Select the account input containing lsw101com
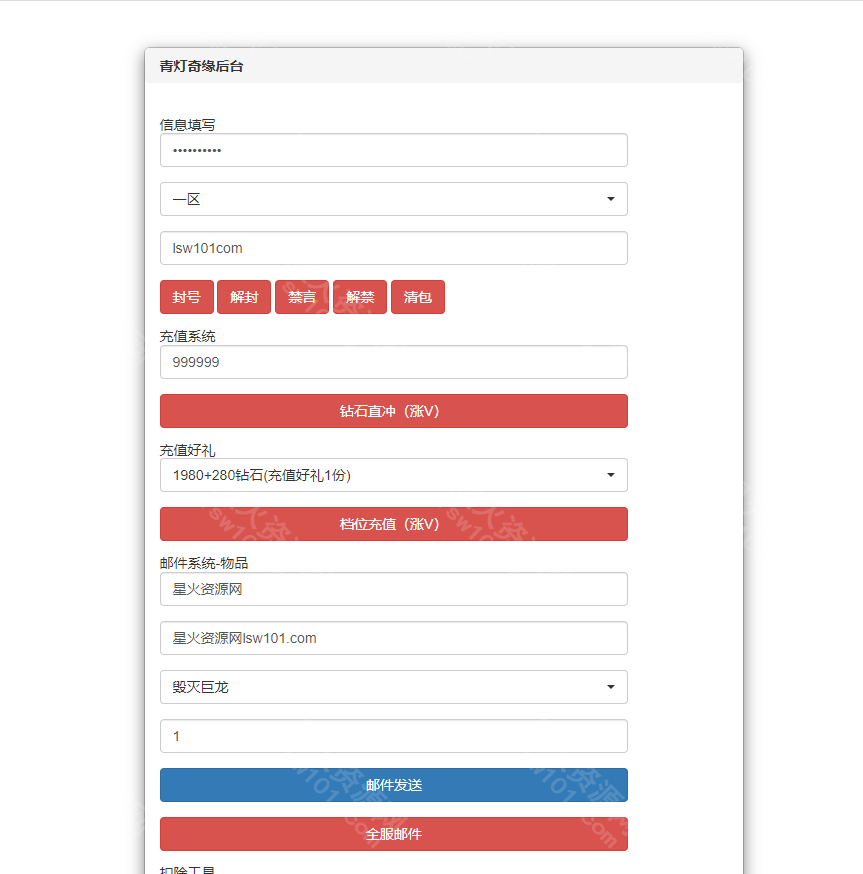 point(393,248)
